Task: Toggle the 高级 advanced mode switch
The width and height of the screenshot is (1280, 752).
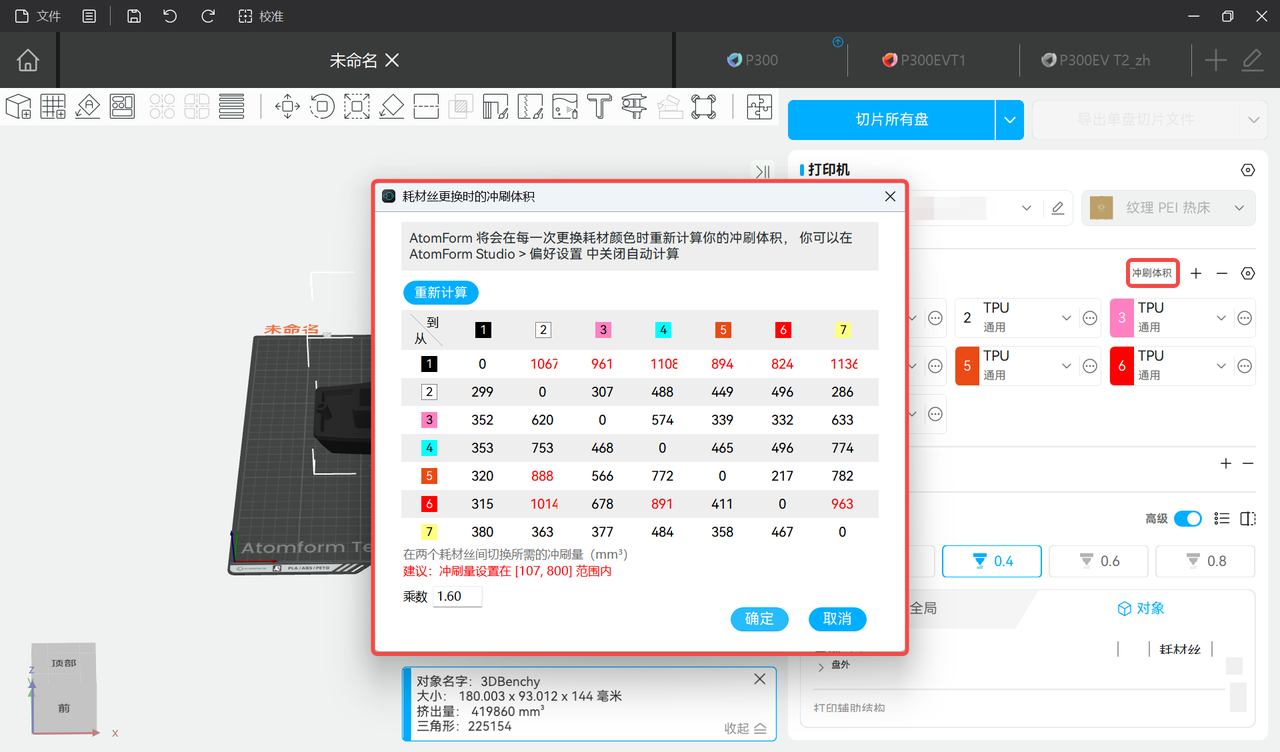Action: point(1188,518)
